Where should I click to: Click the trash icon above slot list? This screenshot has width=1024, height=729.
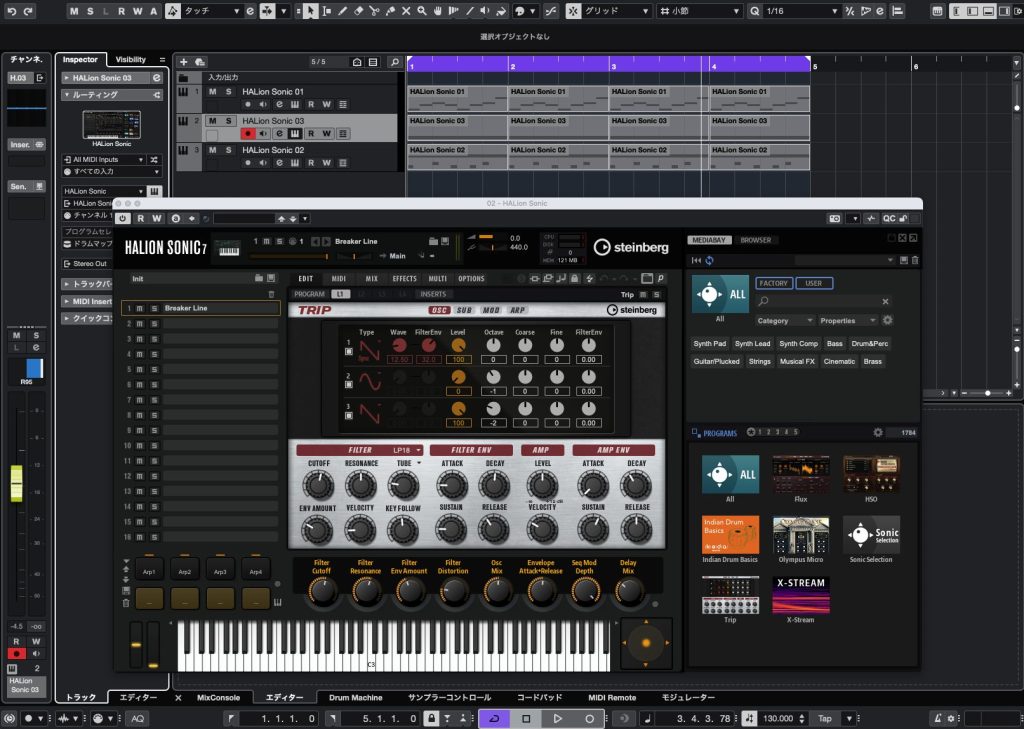271,294
